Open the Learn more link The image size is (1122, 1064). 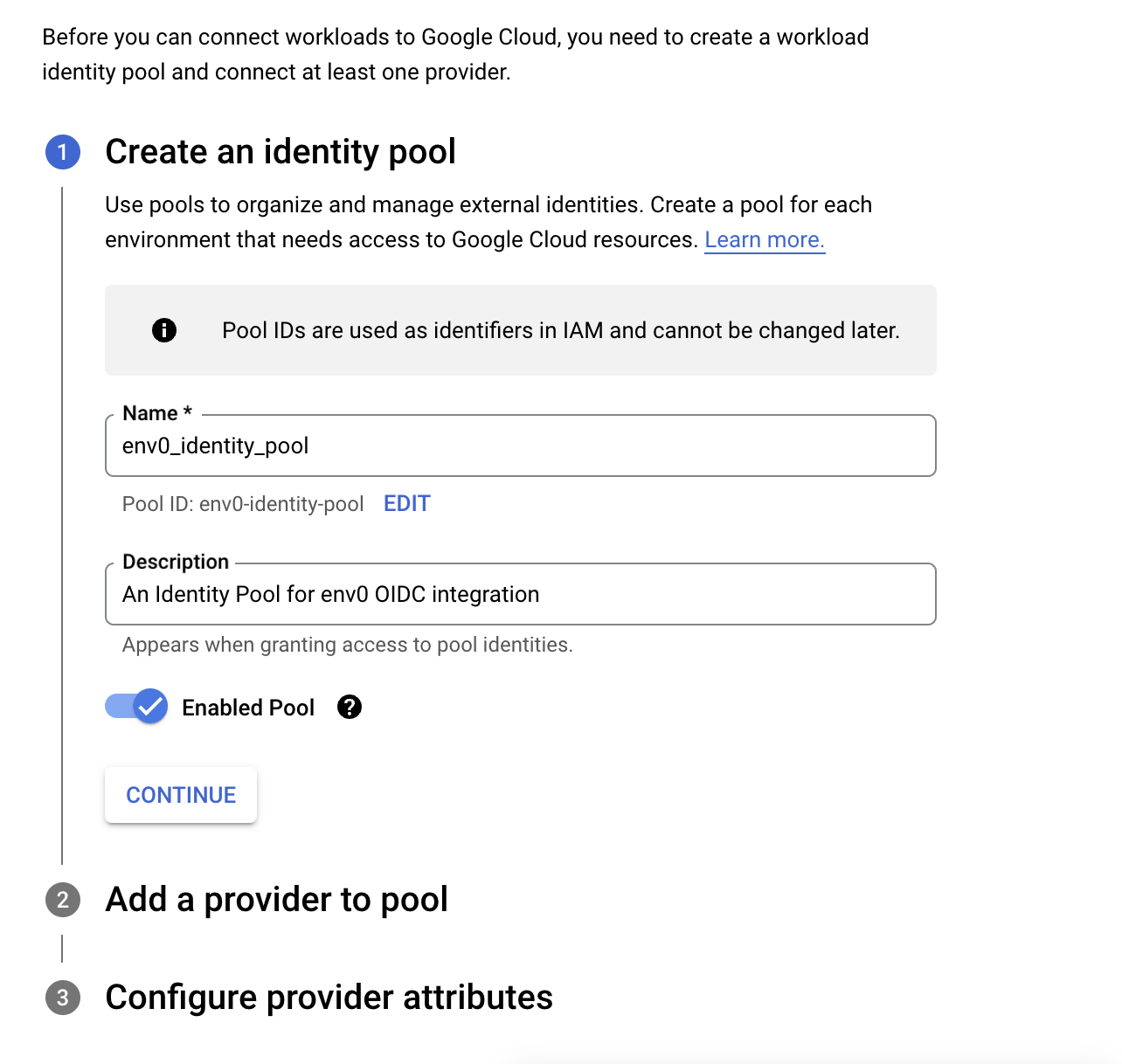pyautogui.click(x=765, y=239)
